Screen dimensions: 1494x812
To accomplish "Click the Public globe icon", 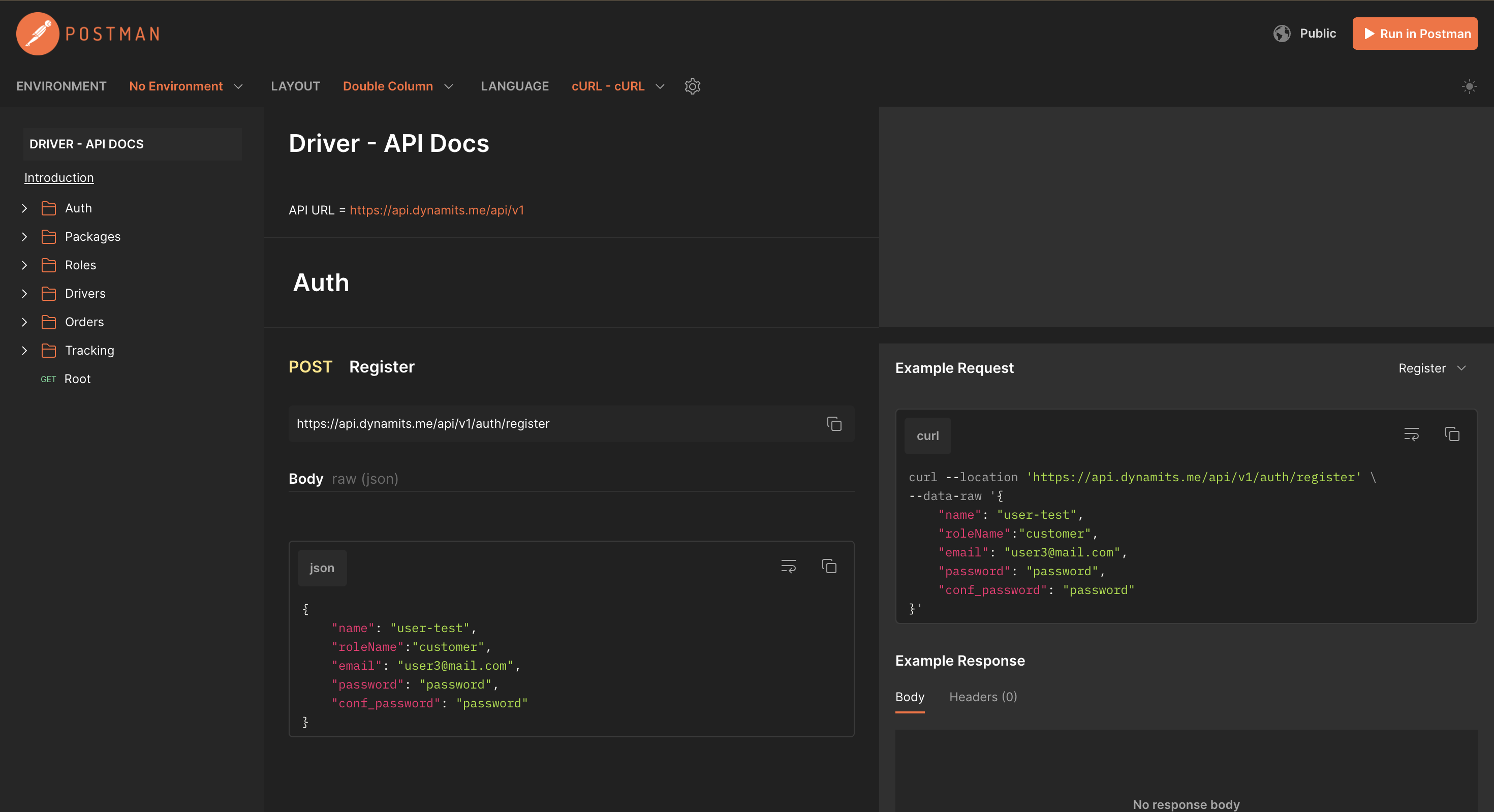I will point(1282,34).
